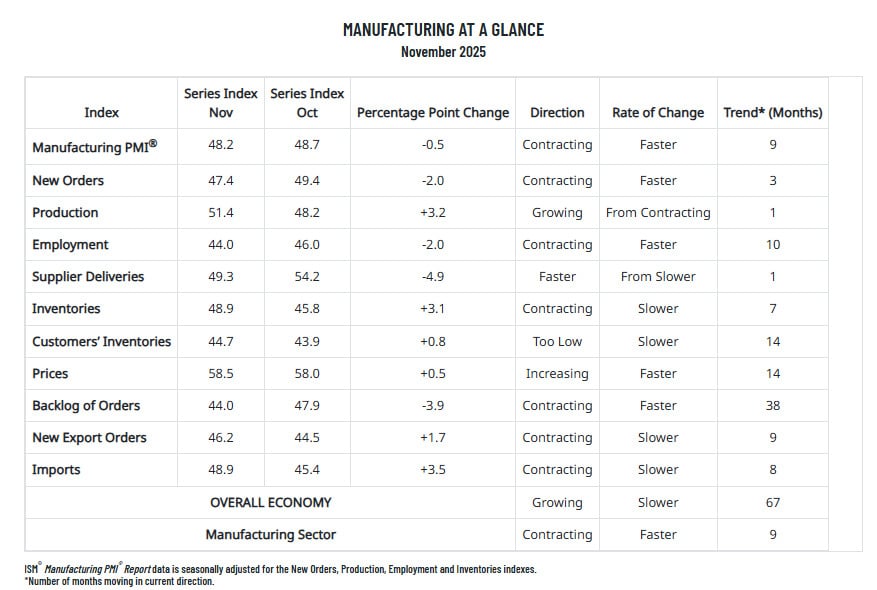Select the Imports change value "+3.5"
Viewport: 877px width, 590px height.
(433, 470)
